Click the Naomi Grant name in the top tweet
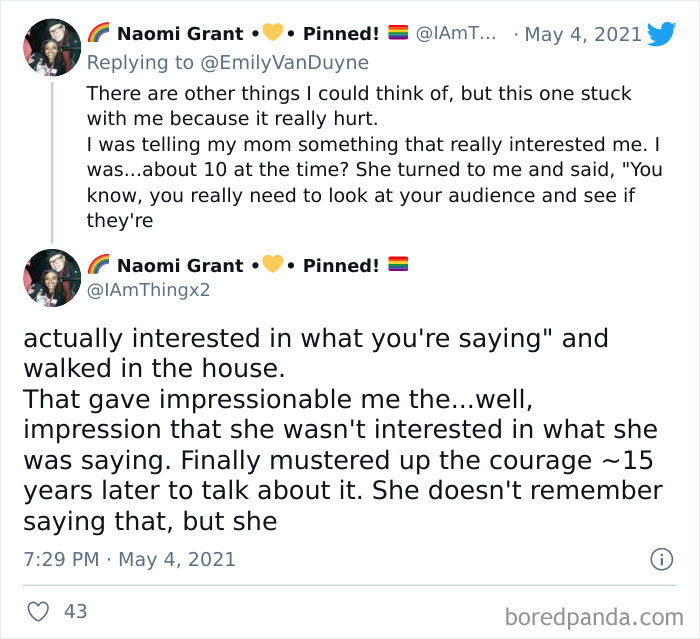Image resolution: width=700 pixels, height=639 pixels. click(180, 34)
